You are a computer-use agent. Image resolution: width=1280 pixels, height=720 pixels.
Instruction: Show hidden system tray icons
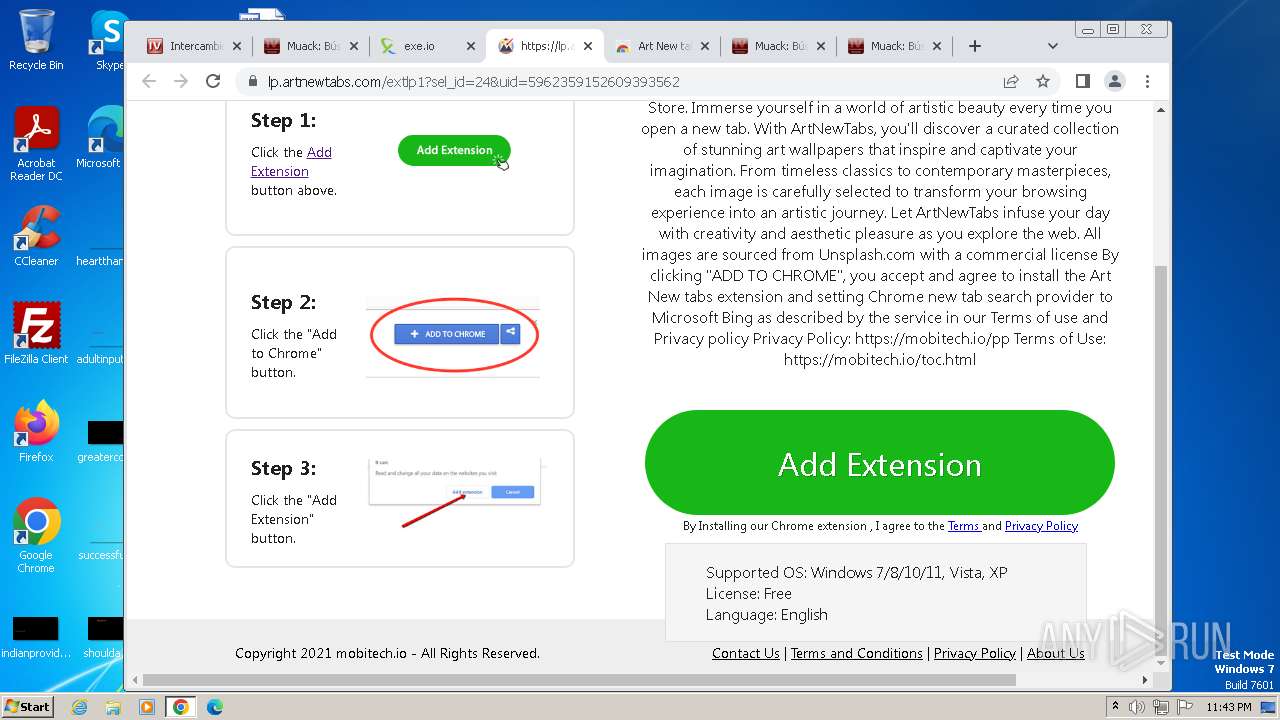pos(1115,707)
